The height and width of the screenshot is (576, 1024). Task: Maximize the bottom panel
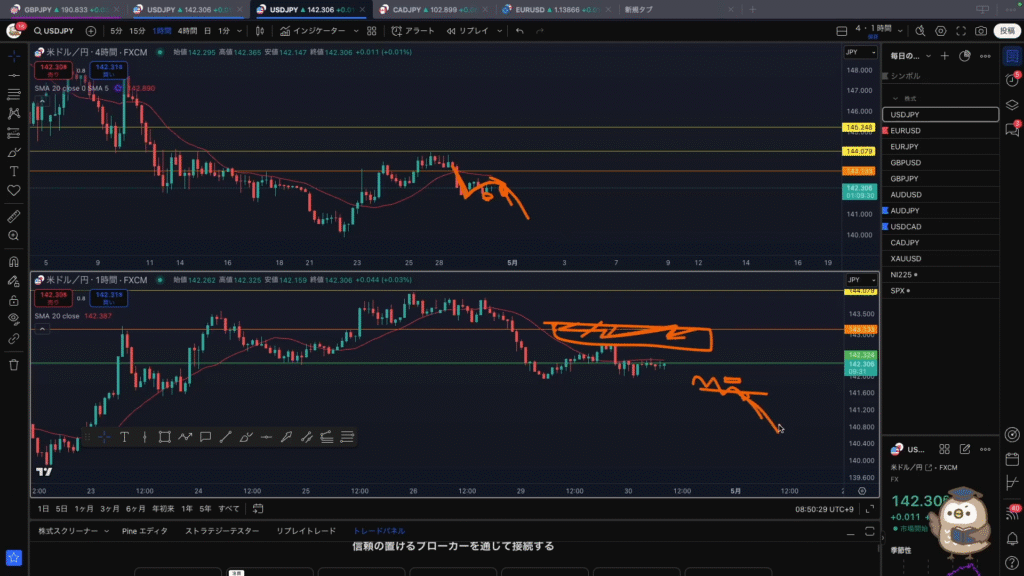click(870, 532)
